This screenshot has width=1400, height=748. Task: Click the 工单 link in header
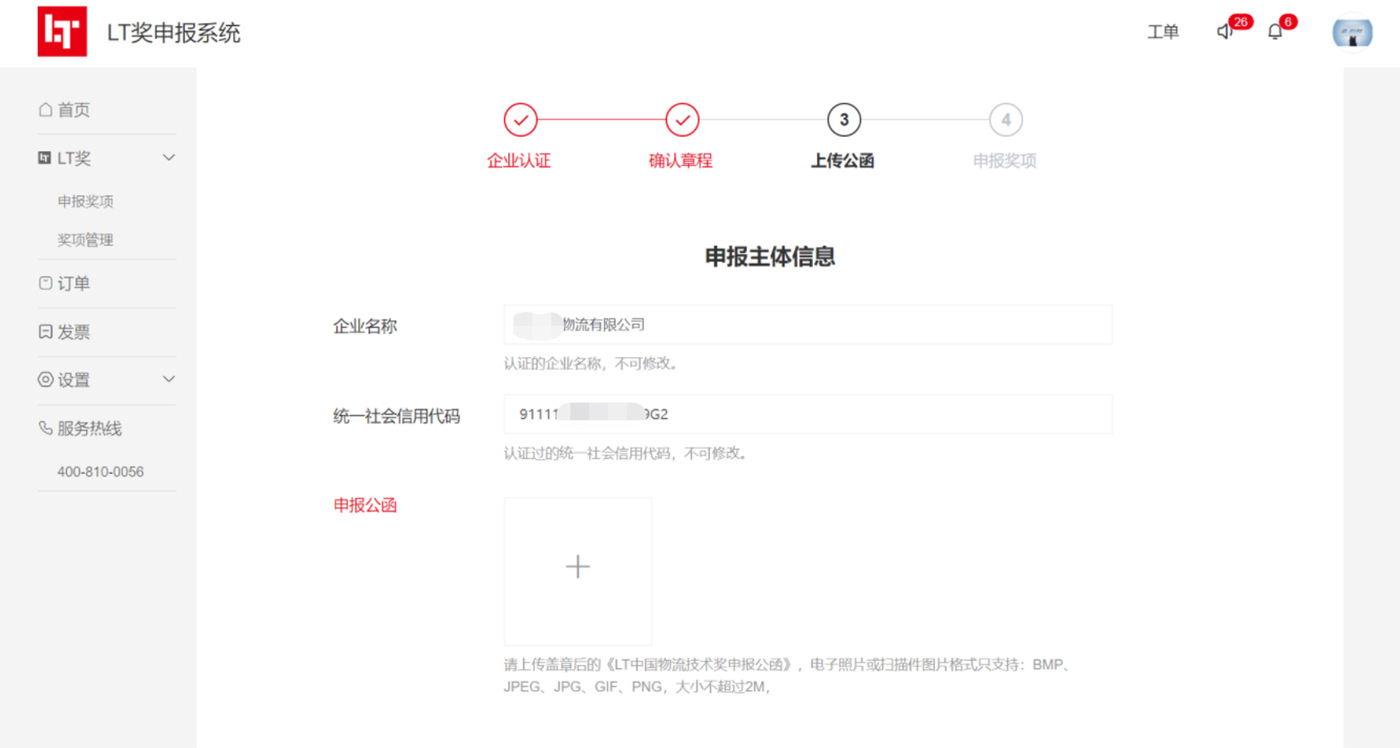(x=1162, y=32)
